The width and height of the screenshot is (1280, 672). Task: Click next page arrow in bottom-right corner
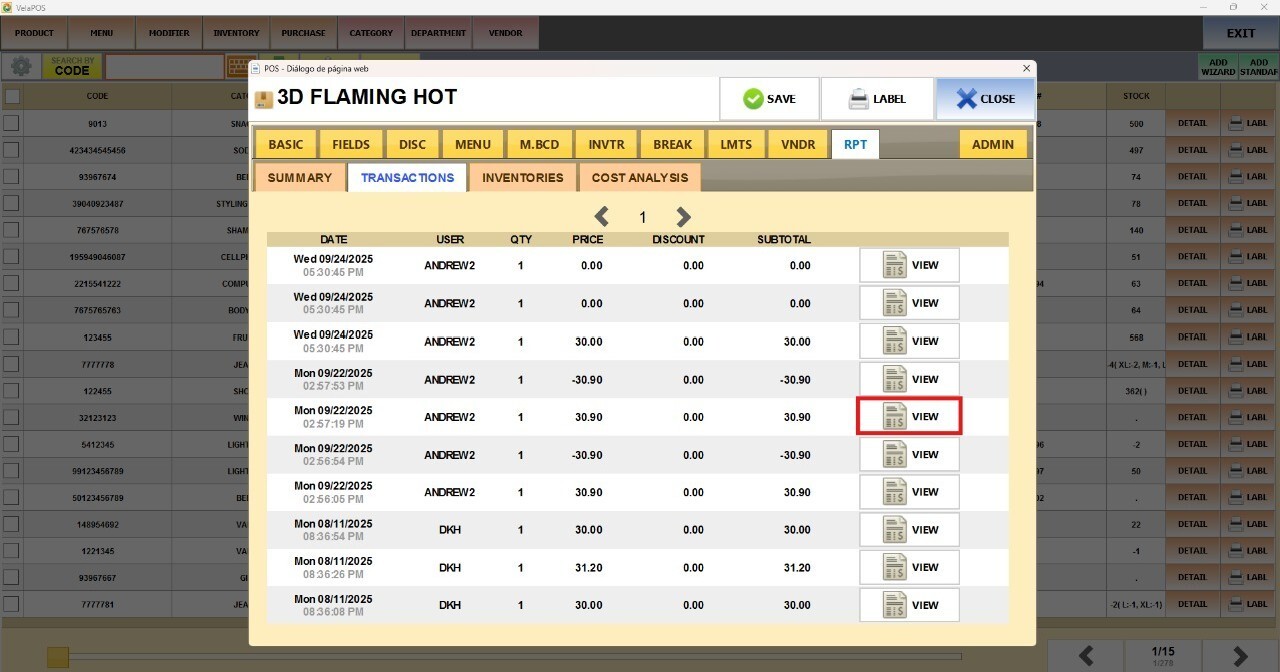coord(1240,656)
